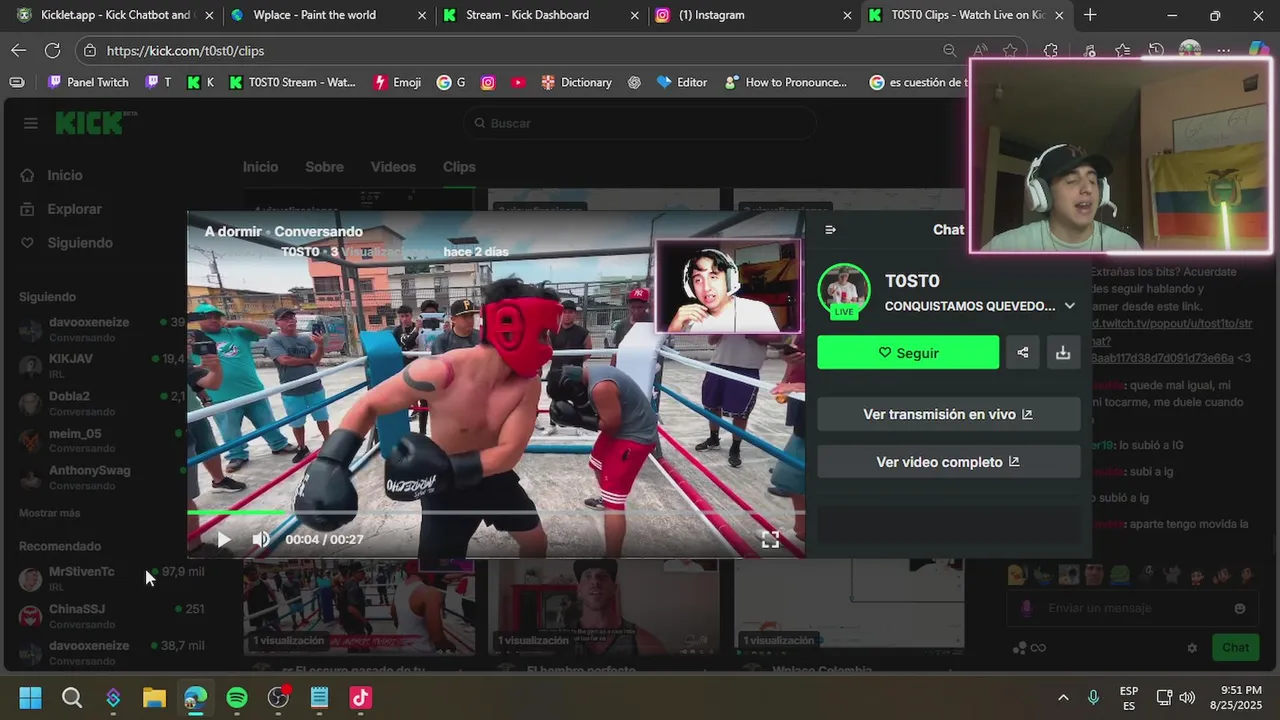
Task: Click the Enviar un mensaje chat input
Action: 1132,608
